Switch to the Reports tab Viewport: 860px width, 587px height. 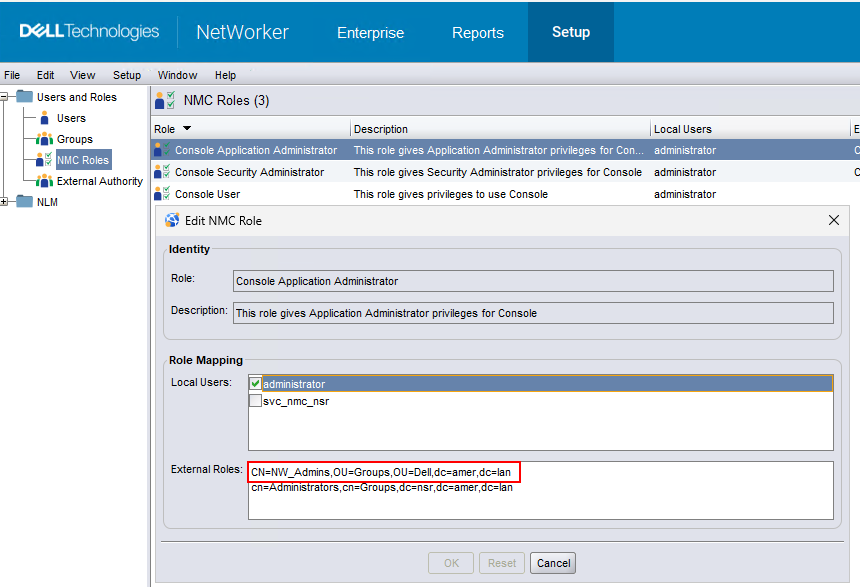[x=478, y=32]
